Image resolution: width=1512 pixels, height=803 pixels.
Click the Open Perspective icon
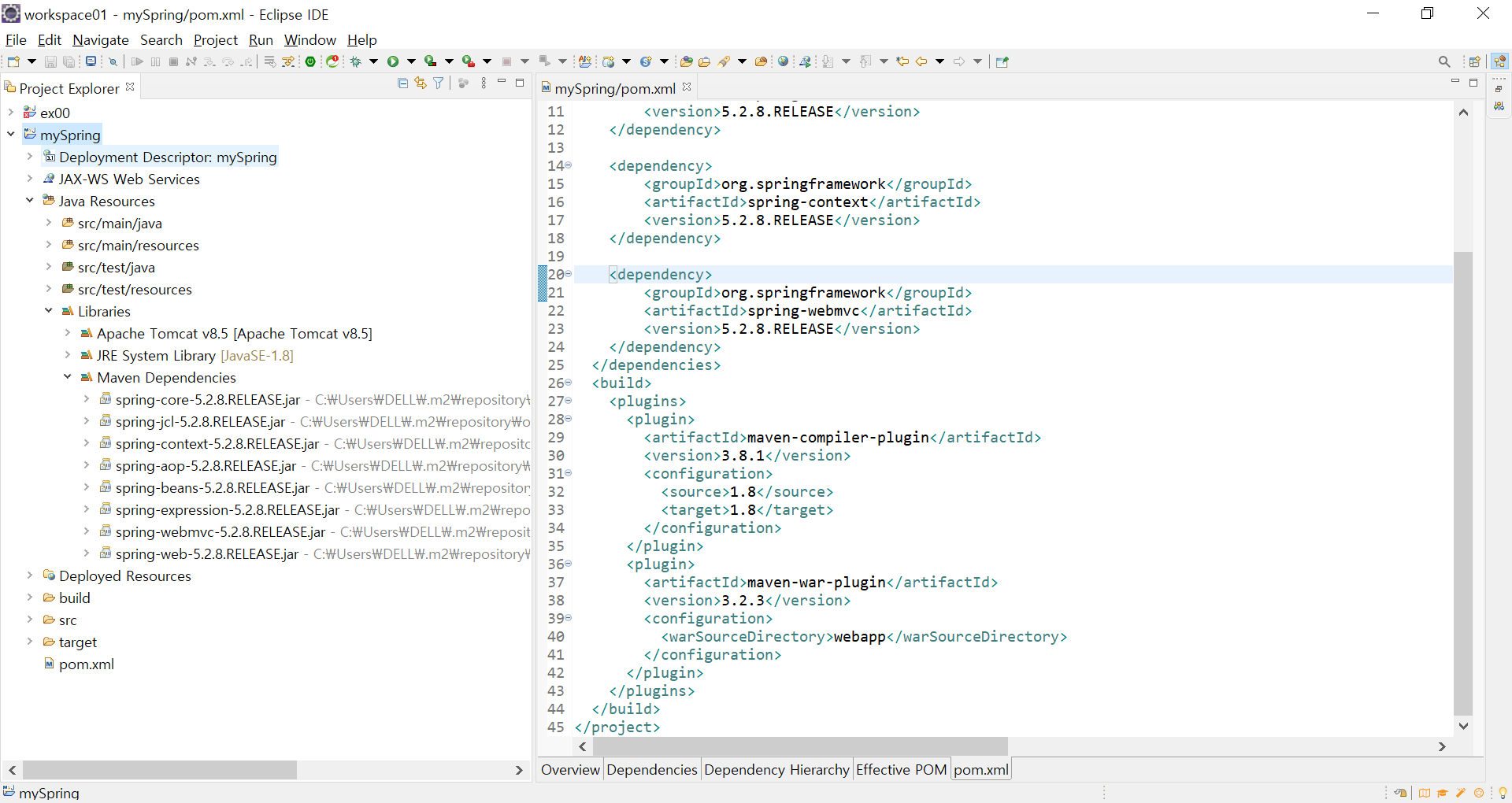(1475, 61)
